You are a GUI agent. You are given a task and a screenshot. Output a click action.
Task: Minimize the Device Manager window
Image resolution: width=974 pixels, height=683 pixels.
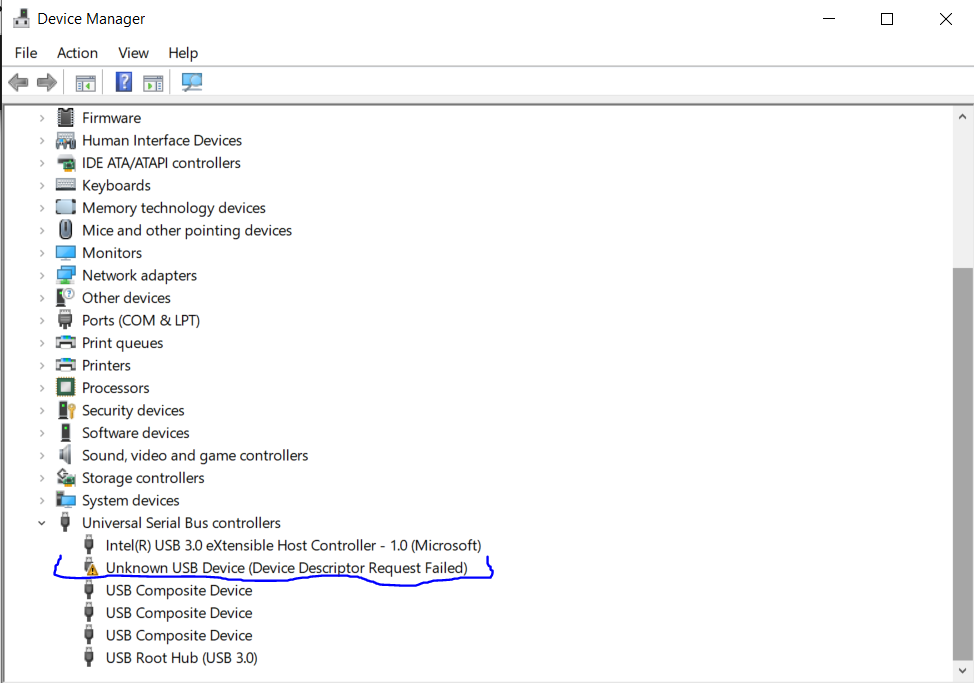(829, 19)
